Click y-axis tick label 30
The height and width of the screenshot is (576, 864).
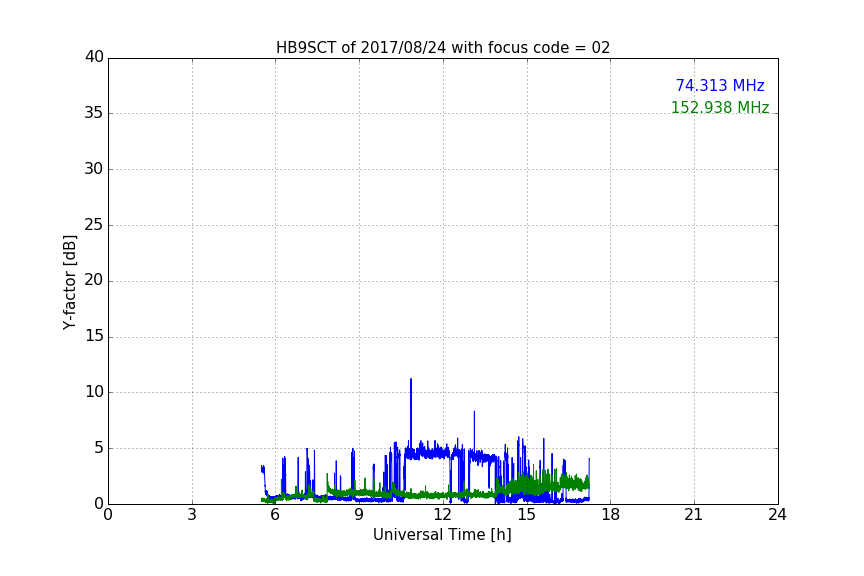(94, 169)
